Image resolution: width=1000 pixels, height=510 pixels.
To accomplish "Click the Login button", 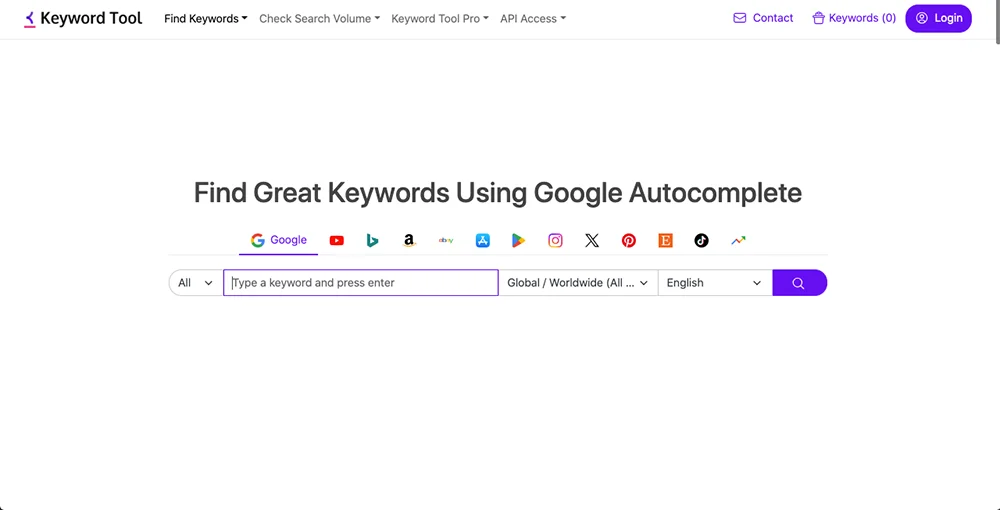I will coord(938,18).
